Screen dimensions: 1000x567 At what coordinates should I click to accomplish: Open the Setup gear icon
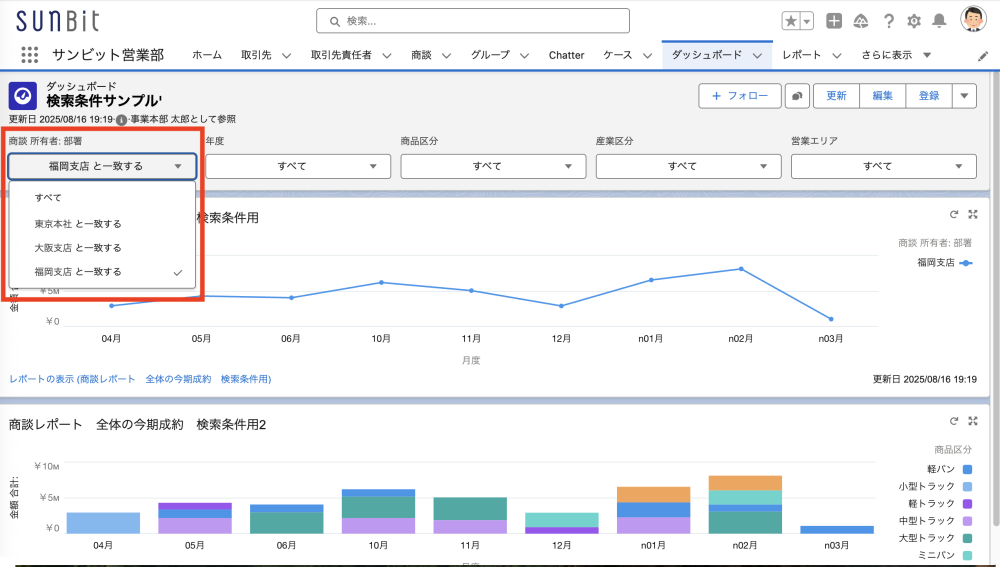tap(913, 21)
